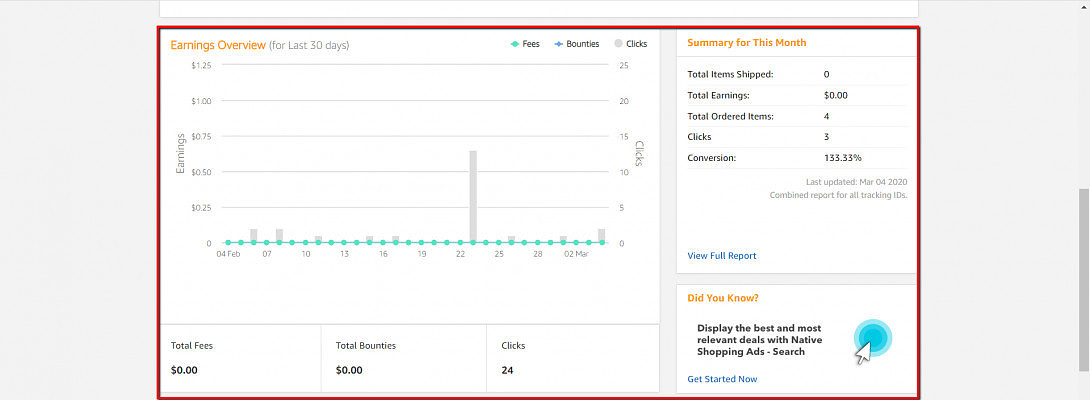Viewport: 1090px width, 400px height.
Task: Click the 02 Mar date label on chart axis
Action: 576,254
